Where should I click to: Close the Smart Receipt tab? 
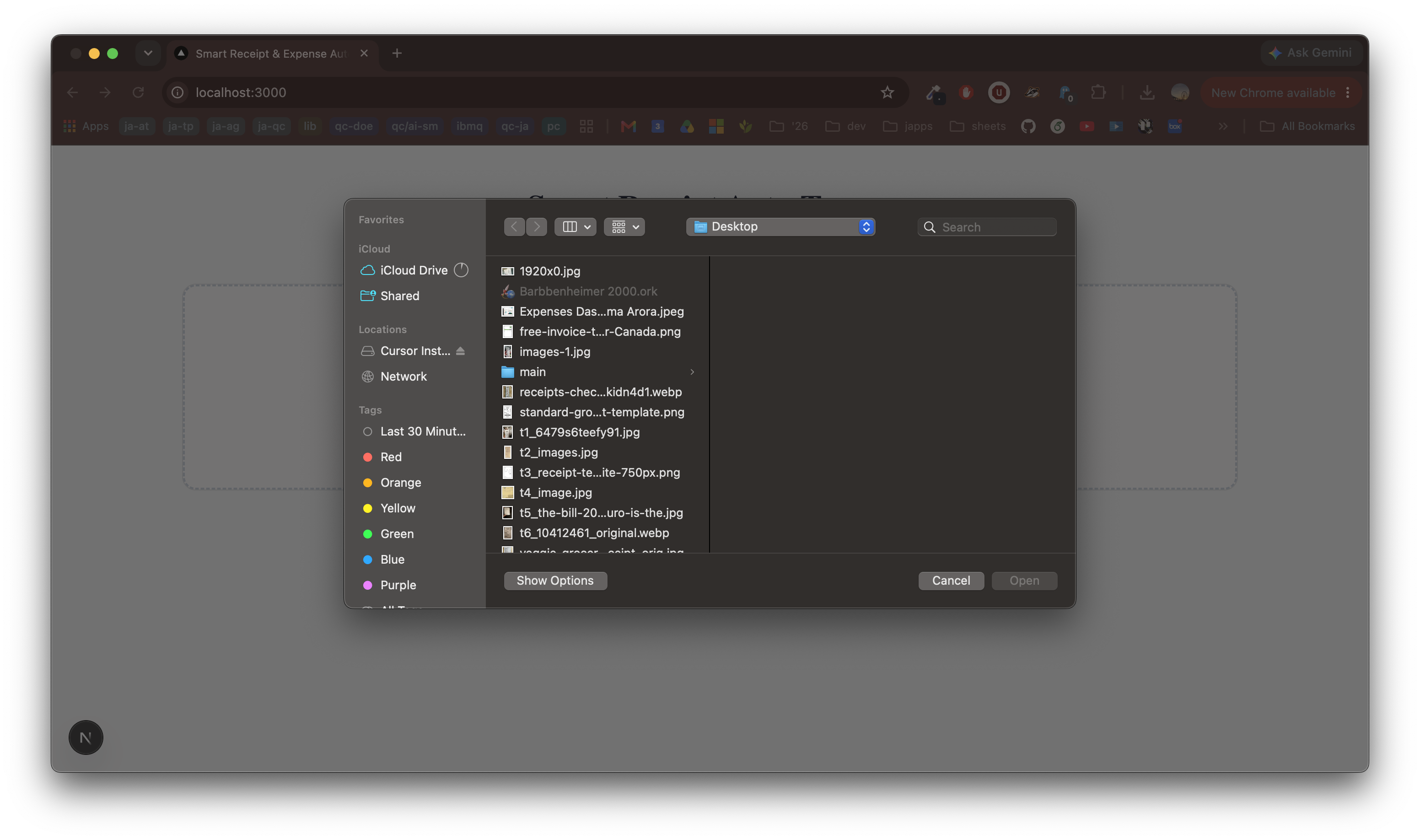pyautogui.click(x=364, y=53)
